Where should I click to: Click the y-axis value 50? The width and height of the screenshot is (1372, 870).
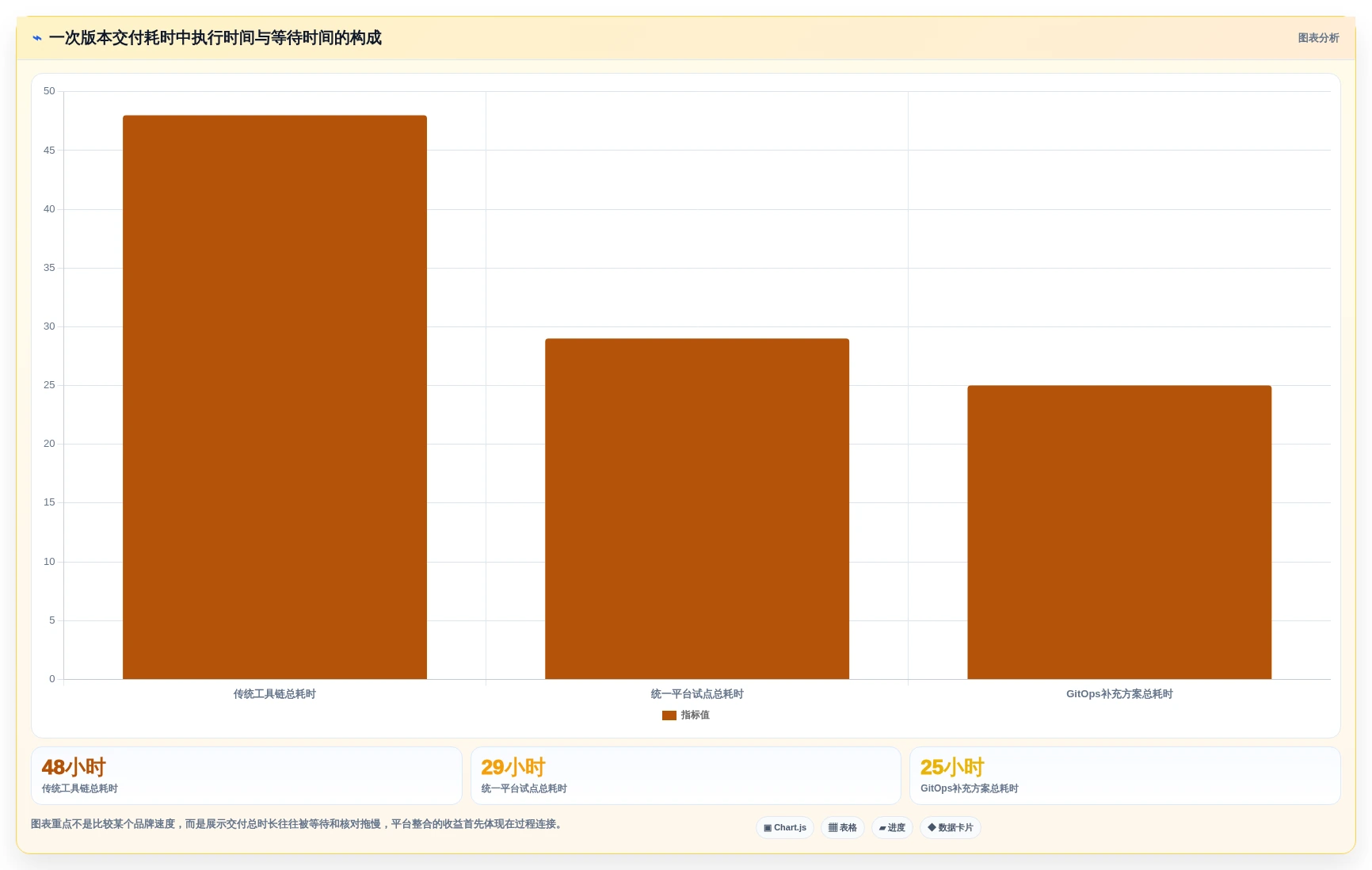(x=49, y=91)
